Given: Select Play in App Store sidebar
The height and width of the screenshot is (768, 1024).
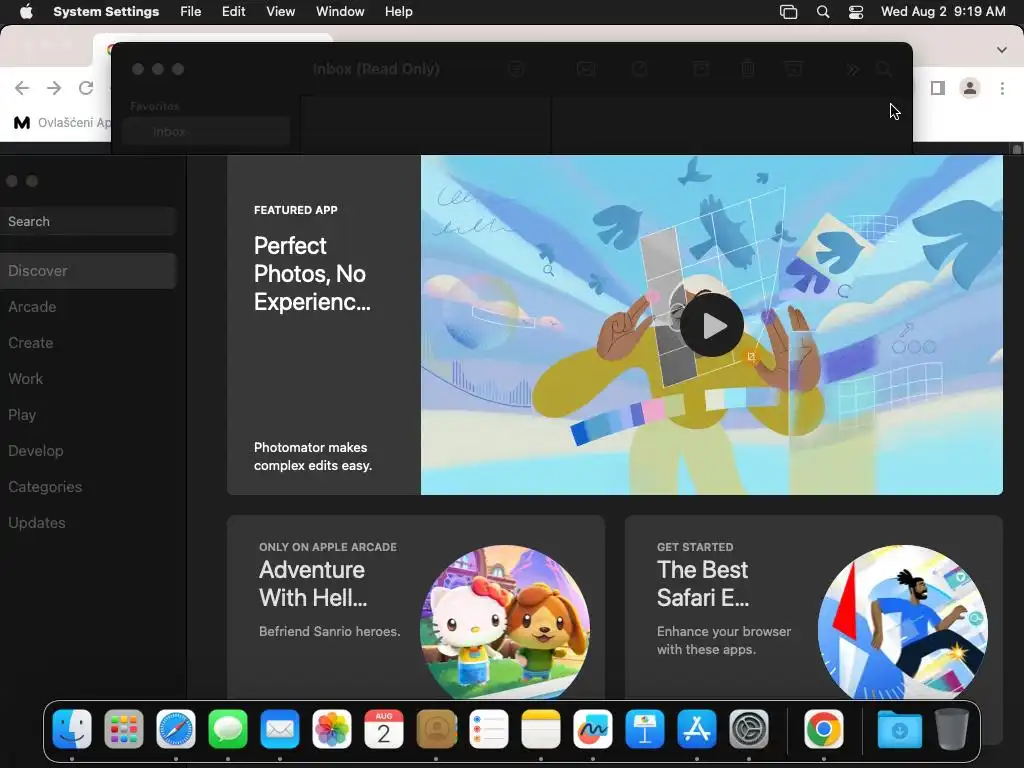Looking at the screenshot, I should (x=88, y=414).
